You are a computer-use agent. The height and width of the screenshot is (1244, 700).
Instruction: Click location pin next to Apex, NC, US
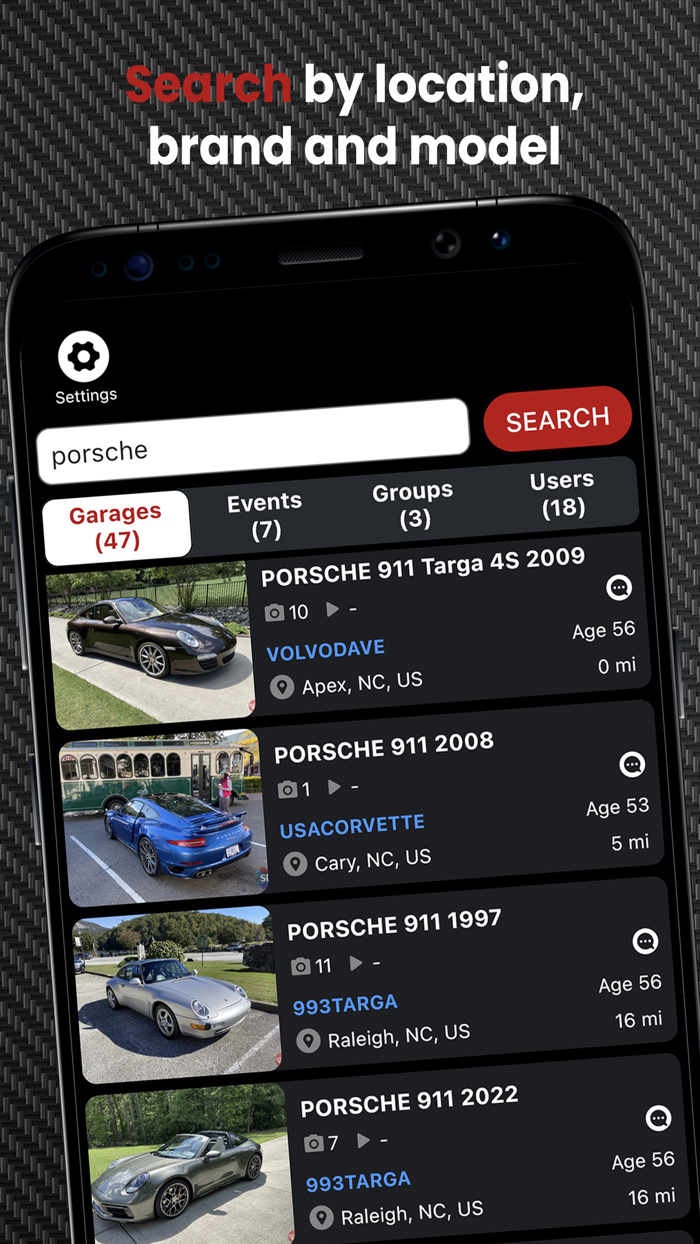(x=282, y=687)
